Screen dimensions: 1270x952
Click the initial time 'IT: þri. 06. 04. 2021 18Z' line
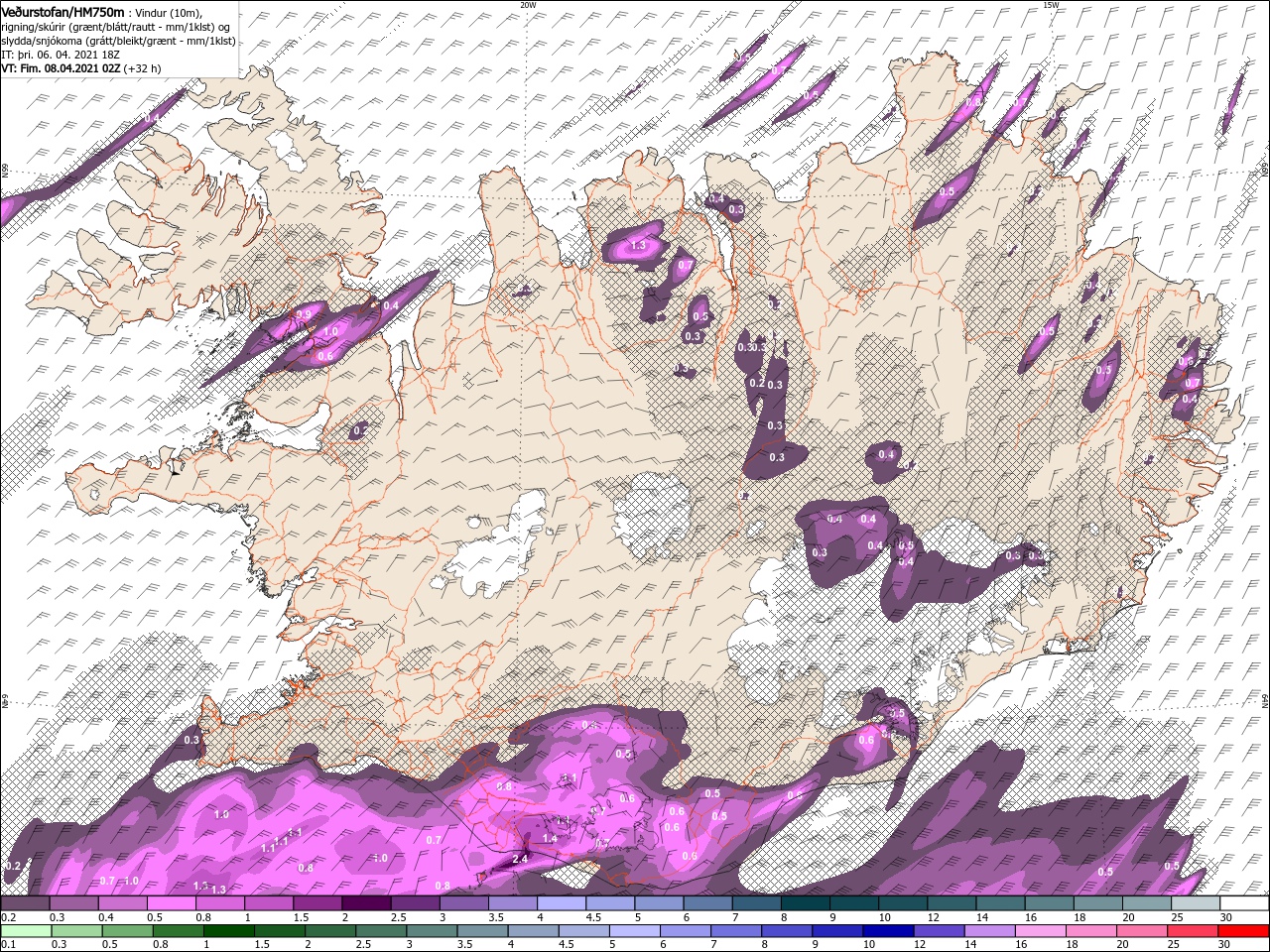click(61, 55)
